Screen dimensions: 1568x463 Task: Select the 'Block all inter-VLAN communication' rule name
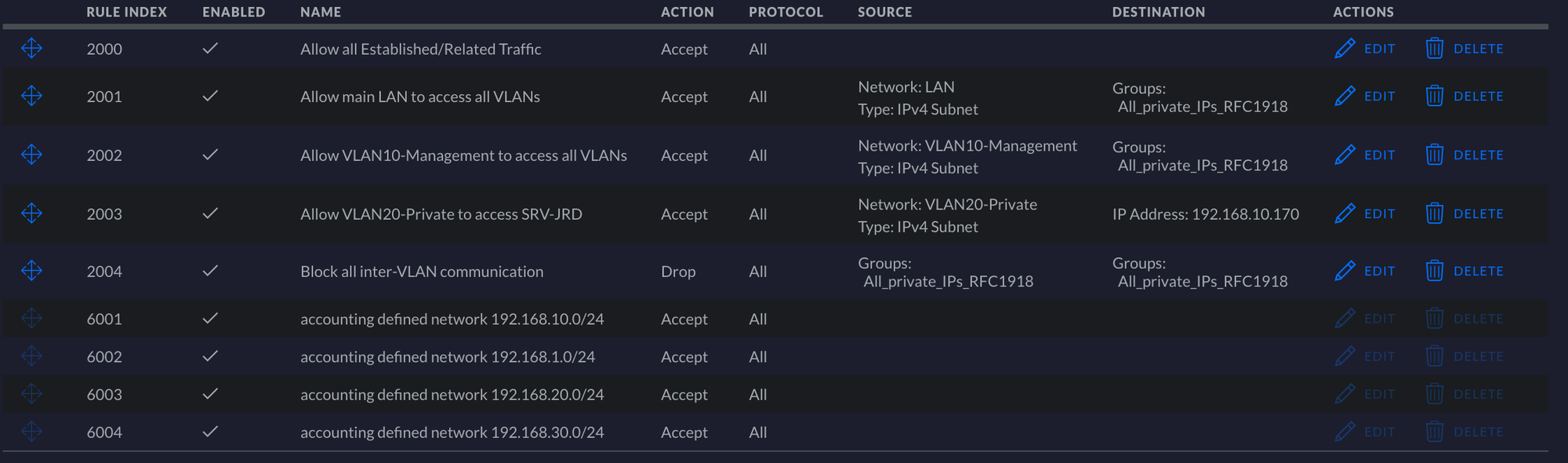(422, 272)
